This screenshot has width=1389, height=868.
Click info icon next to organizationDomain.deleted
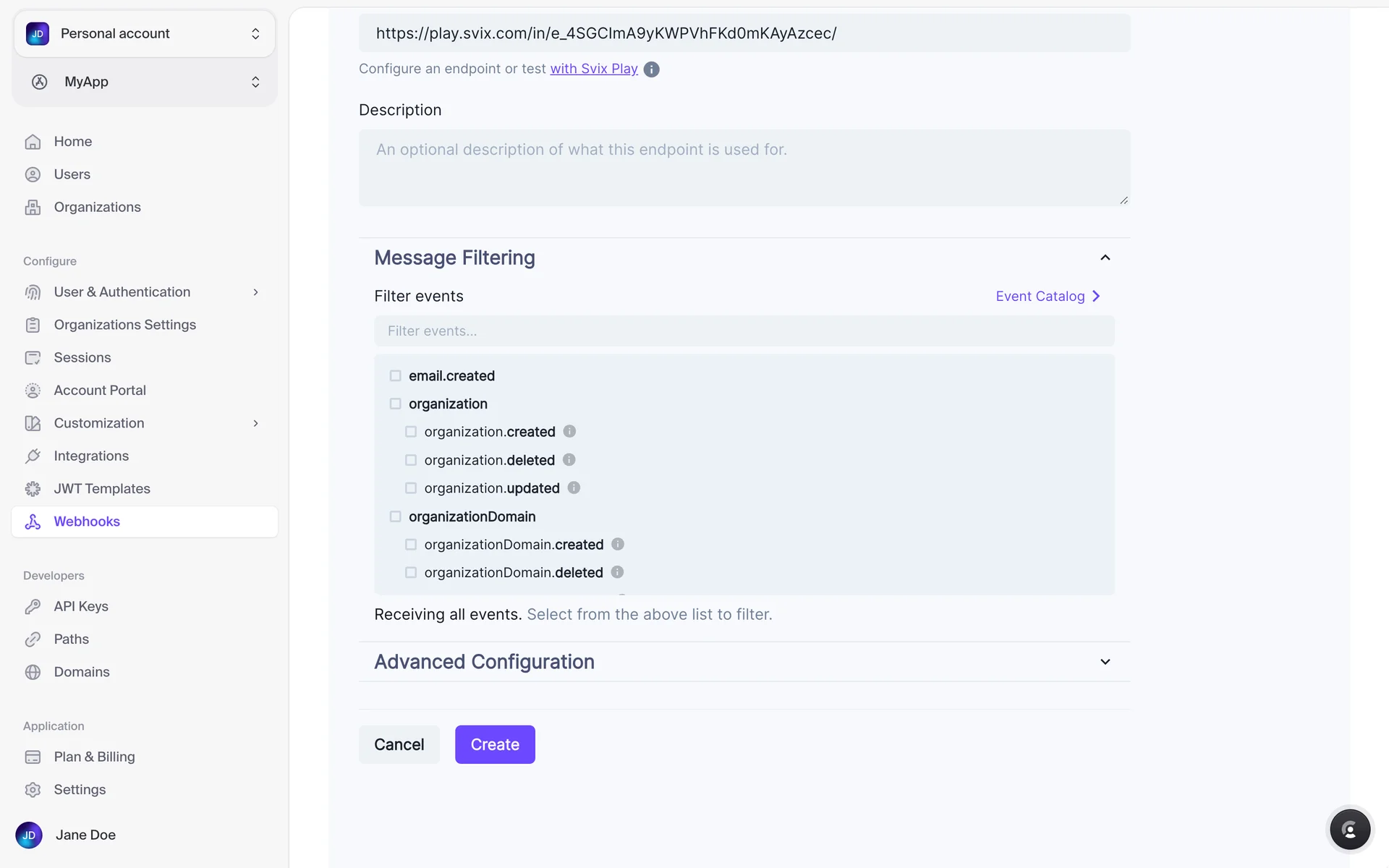click(x=617, y=572)
